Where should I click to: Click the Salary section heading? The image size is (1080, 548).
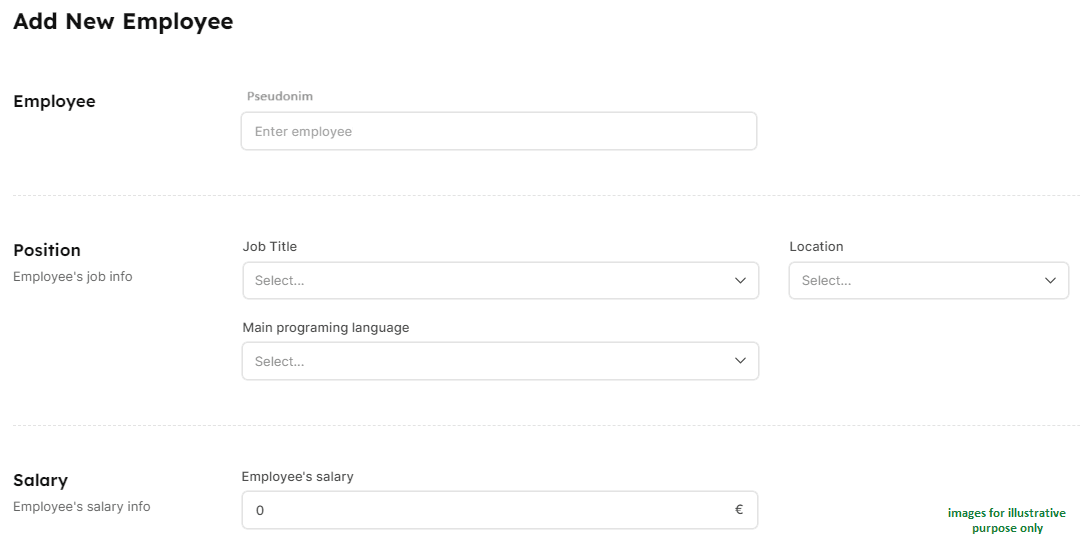tap(41, 480)
